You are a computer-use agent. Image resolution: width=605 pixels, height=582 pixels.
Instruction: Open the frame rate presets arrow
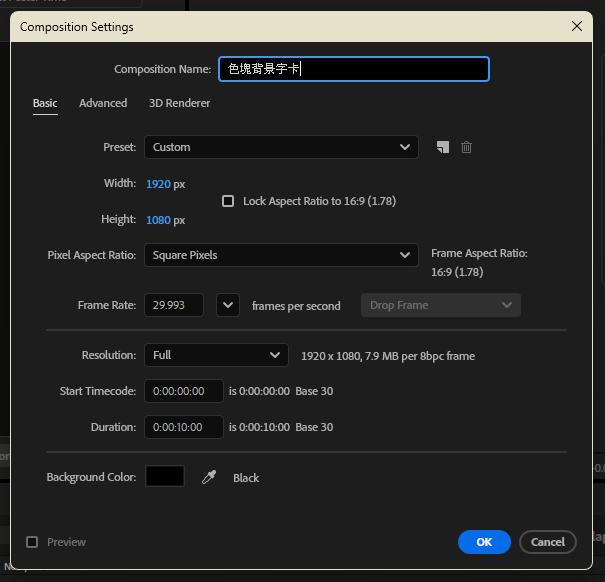pyautogui.click(x=228, y=305)
